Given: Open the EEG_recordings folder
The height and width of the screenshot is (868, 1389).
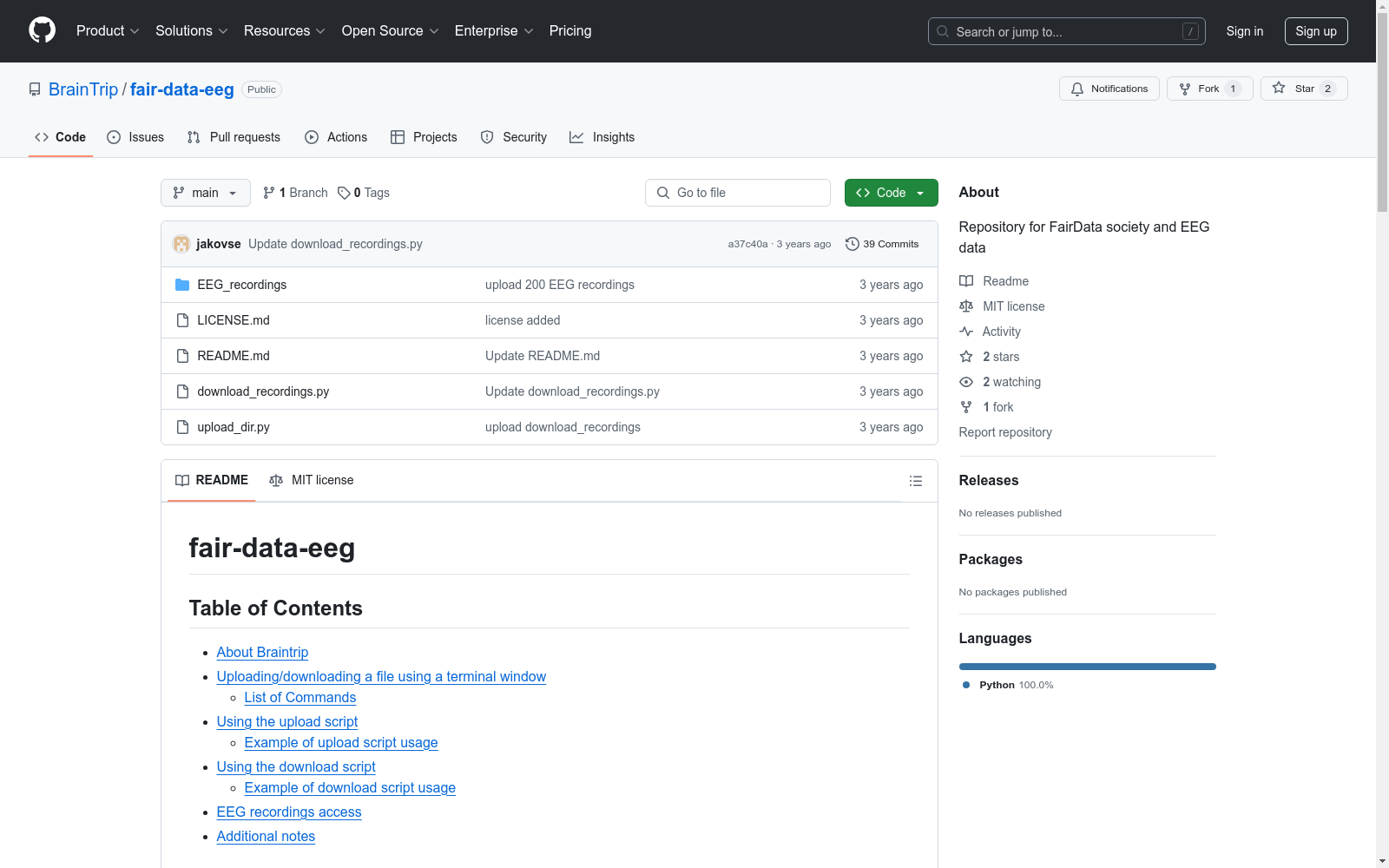Looking at the screenshot, I should [241, 285].
